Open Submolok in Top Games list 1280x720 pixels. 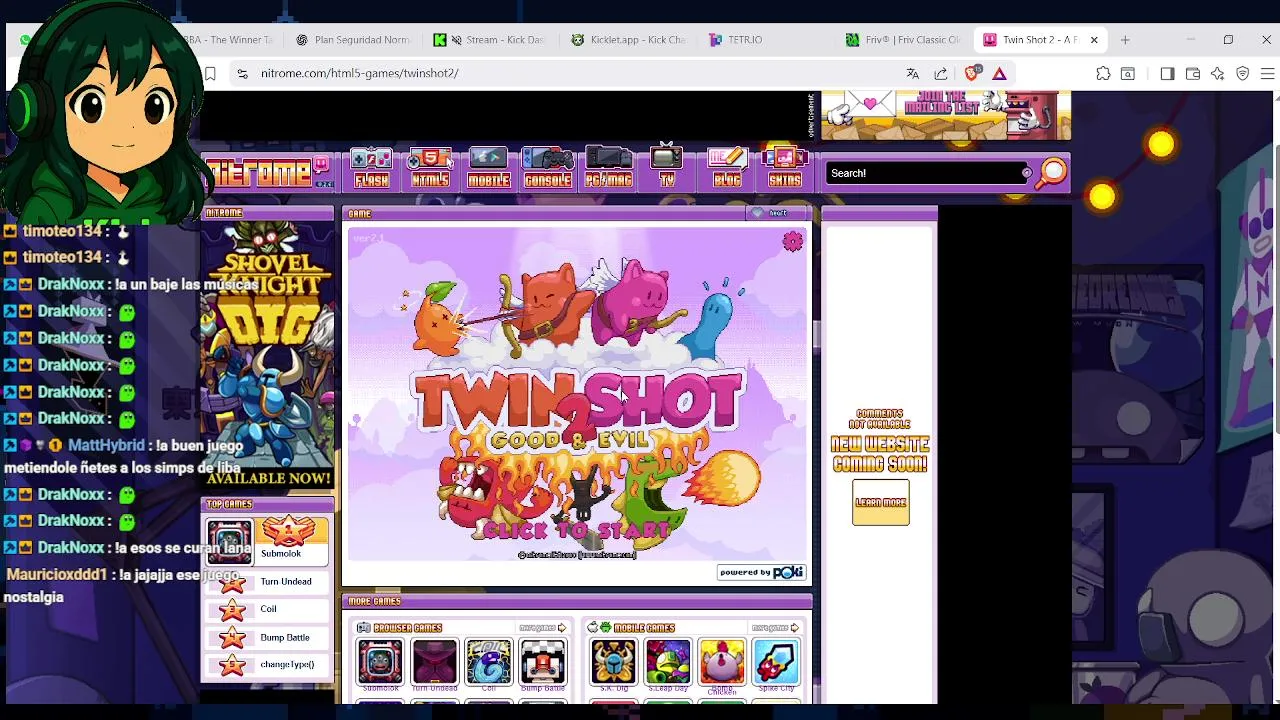pyautogui.click(x=267, y=542)
